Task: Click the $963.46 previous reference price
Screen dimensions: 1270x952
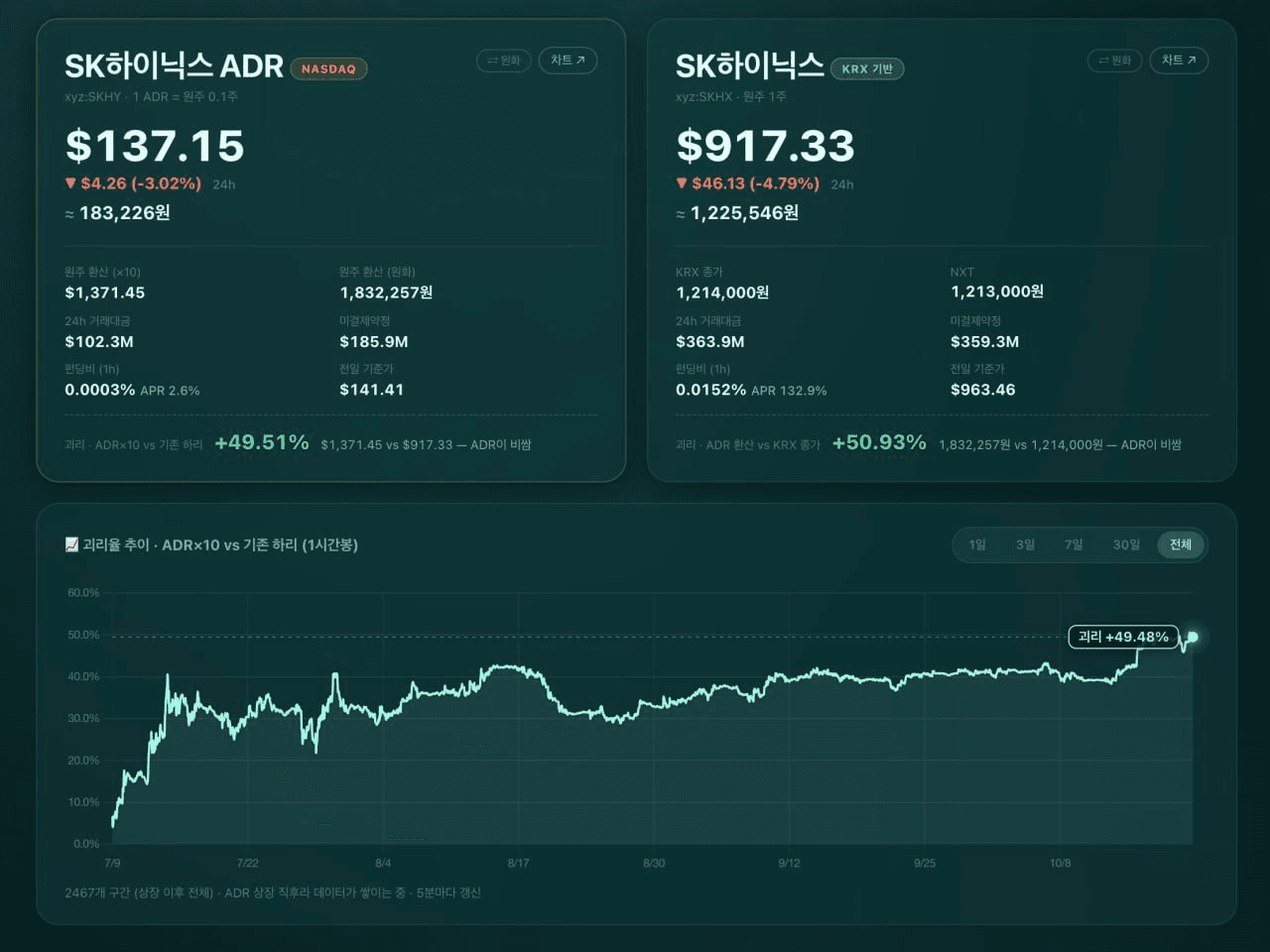Action: pyautogui.click(x=983, y=390)
